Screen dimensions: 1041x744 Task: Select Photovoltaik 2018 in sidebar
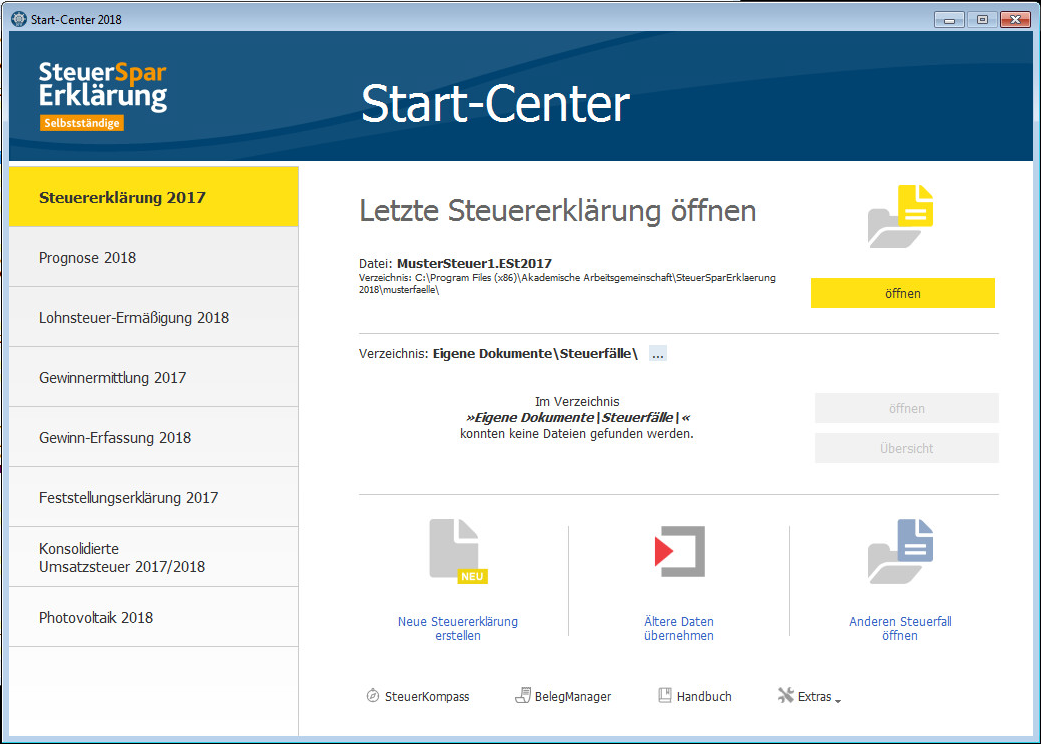pyautogui.click(x=153, y=617)
